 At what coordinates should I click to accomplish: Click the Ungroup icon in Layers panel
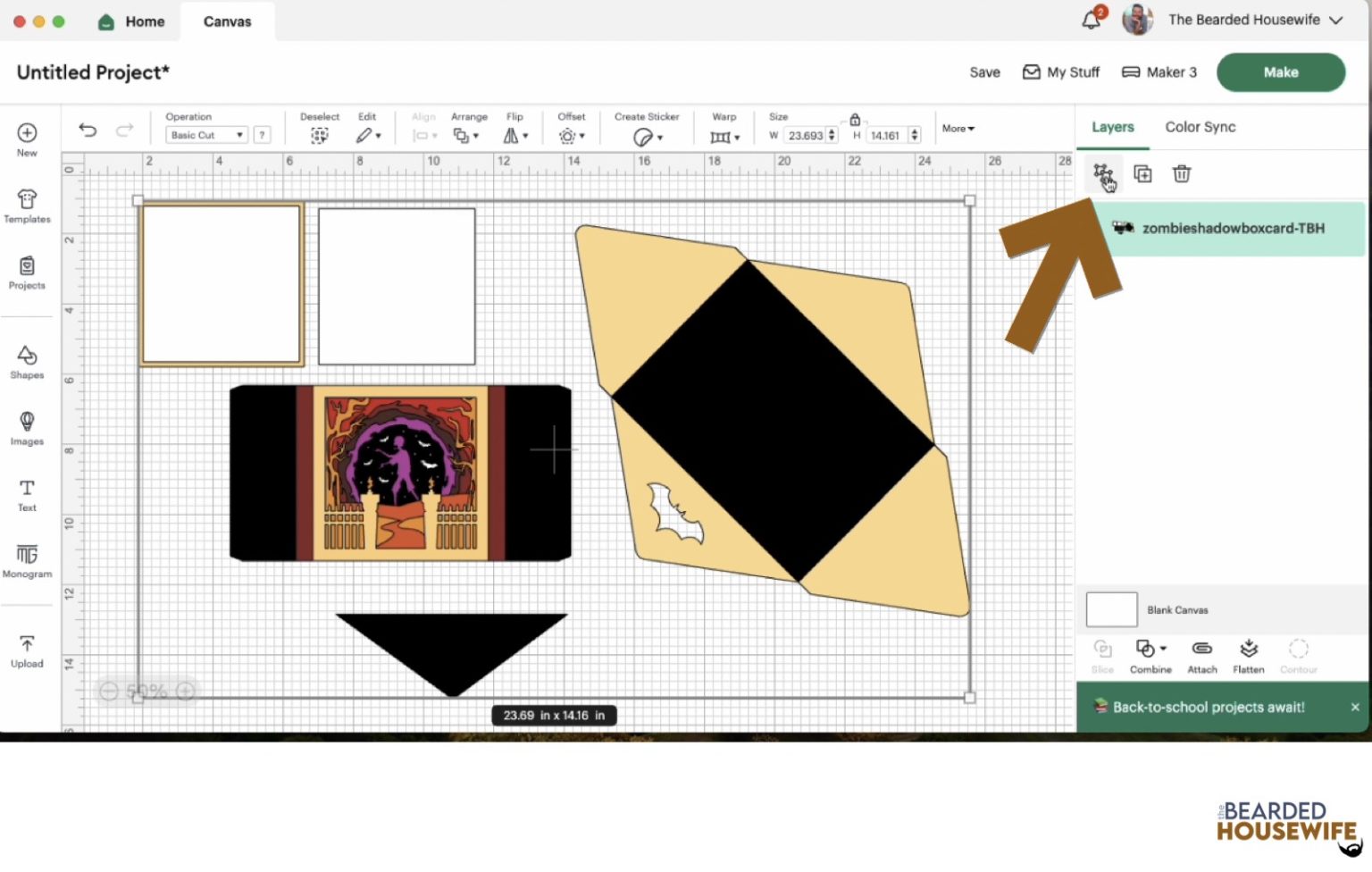1102,173
